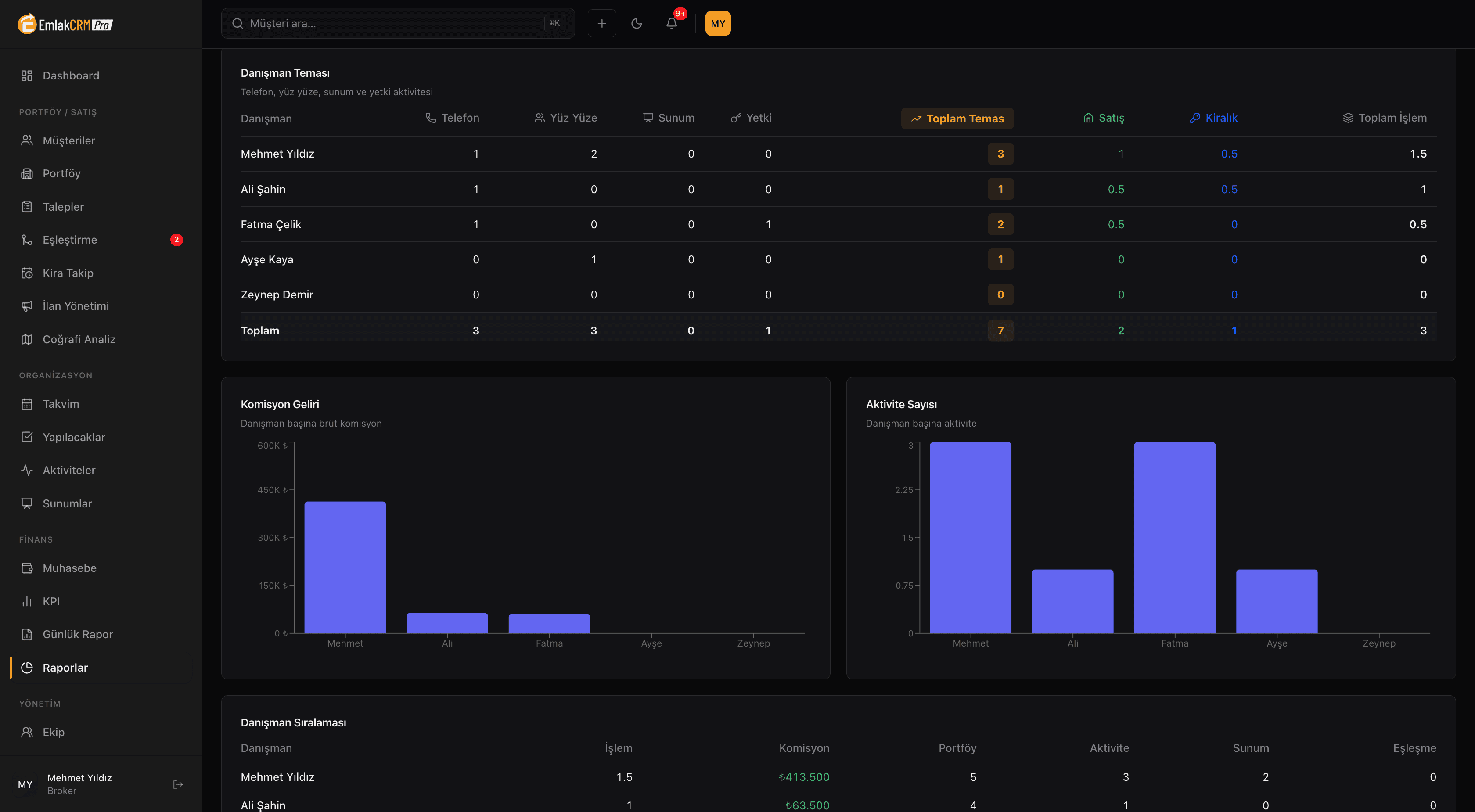This screenshot has width=1475, height=812.
Task: Click the Muhasebe wallet icon
Action: 27,568
